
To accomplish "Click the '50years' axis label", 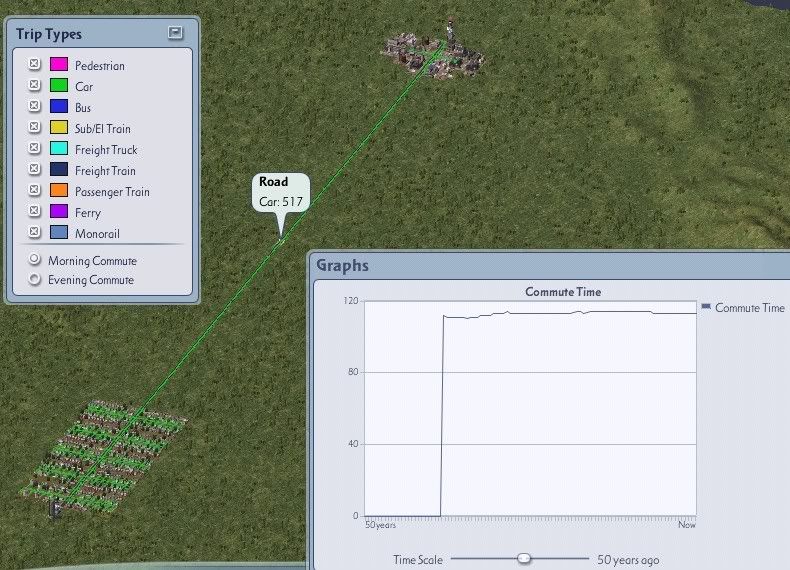I will [x=380, y=525].
